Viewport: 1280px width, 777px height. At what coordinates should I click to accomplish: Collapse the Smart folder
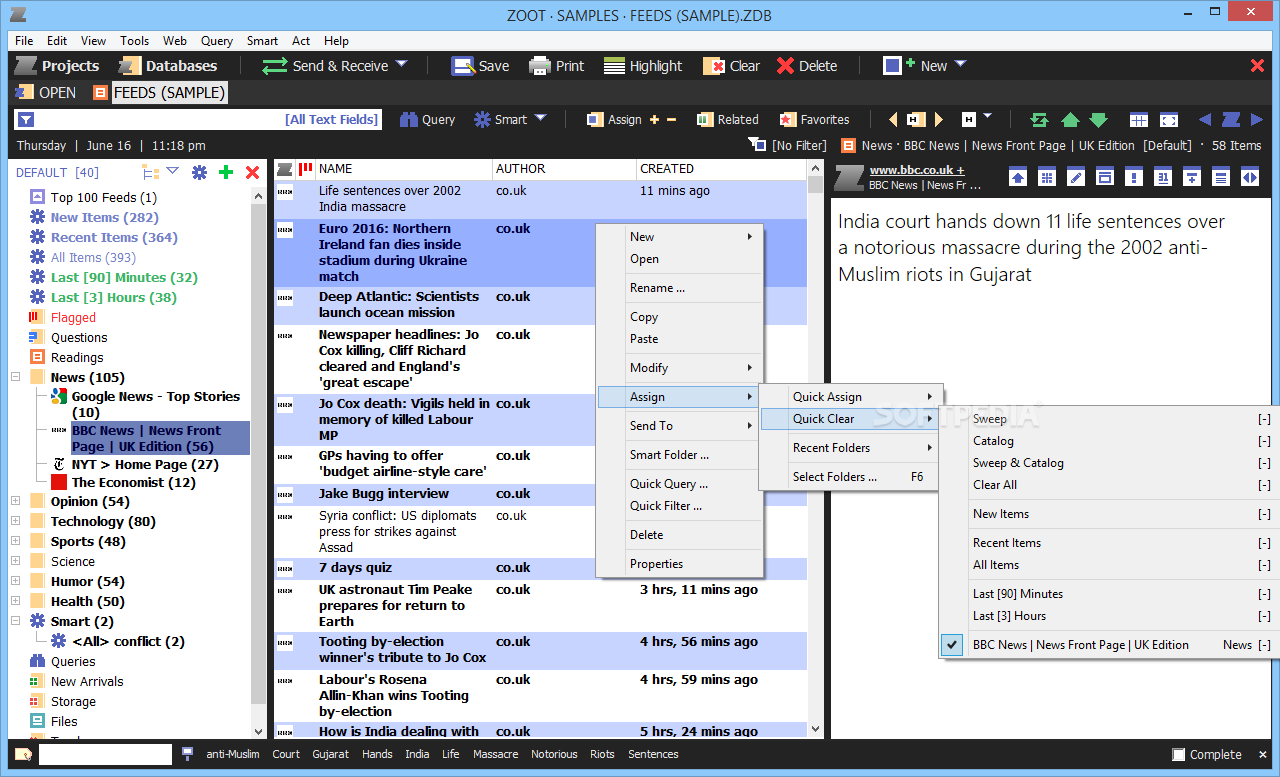15,622
